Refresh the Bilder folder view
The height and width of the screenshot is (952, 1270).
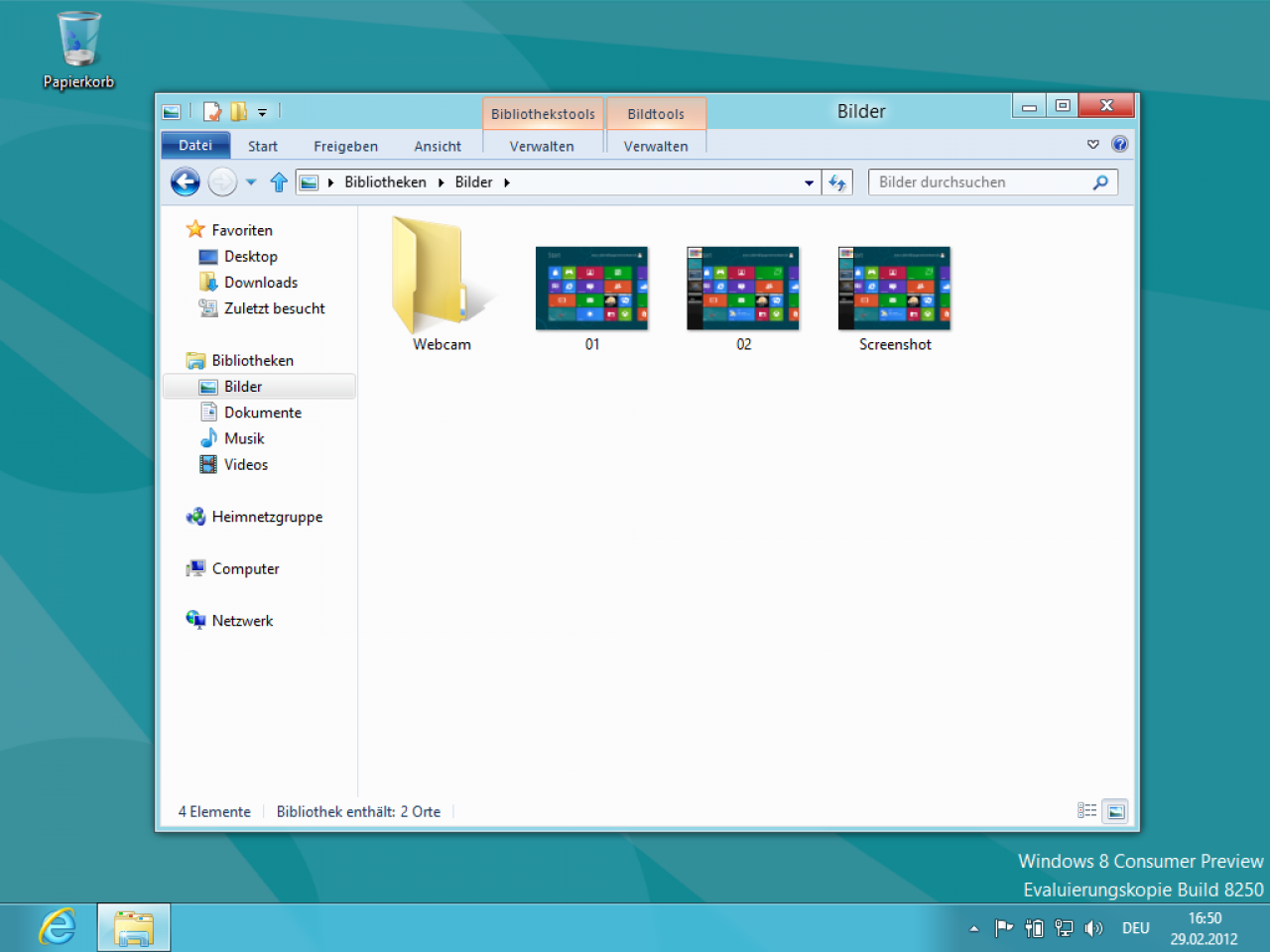(x=837, y=182)
